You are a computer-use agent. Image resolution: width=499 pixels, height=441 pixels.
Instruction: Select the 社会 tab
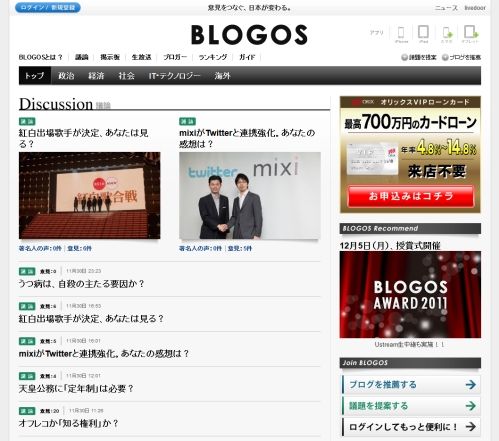point(126,76)
